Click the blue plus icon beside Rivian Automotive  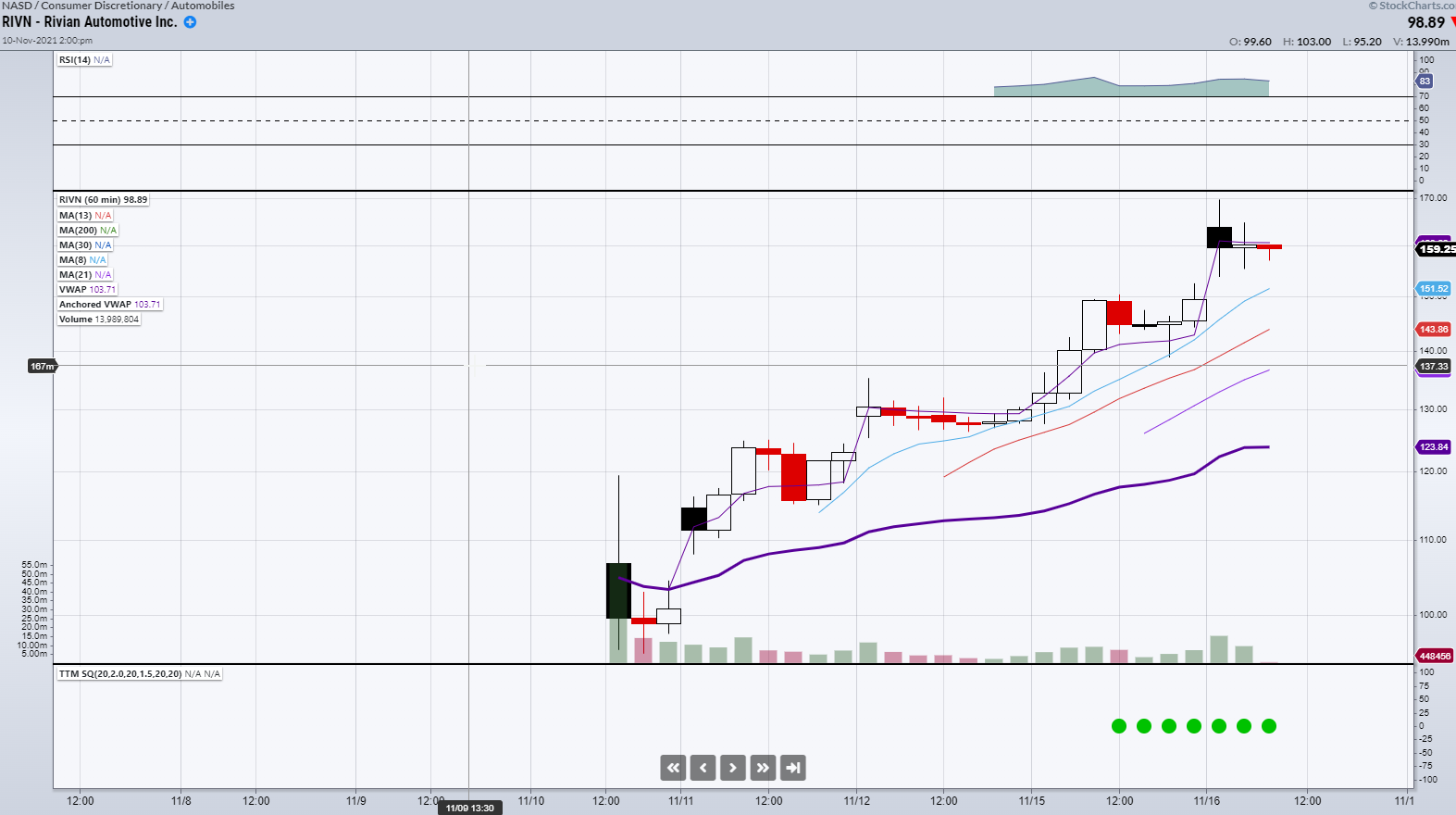tap(190, 22)
